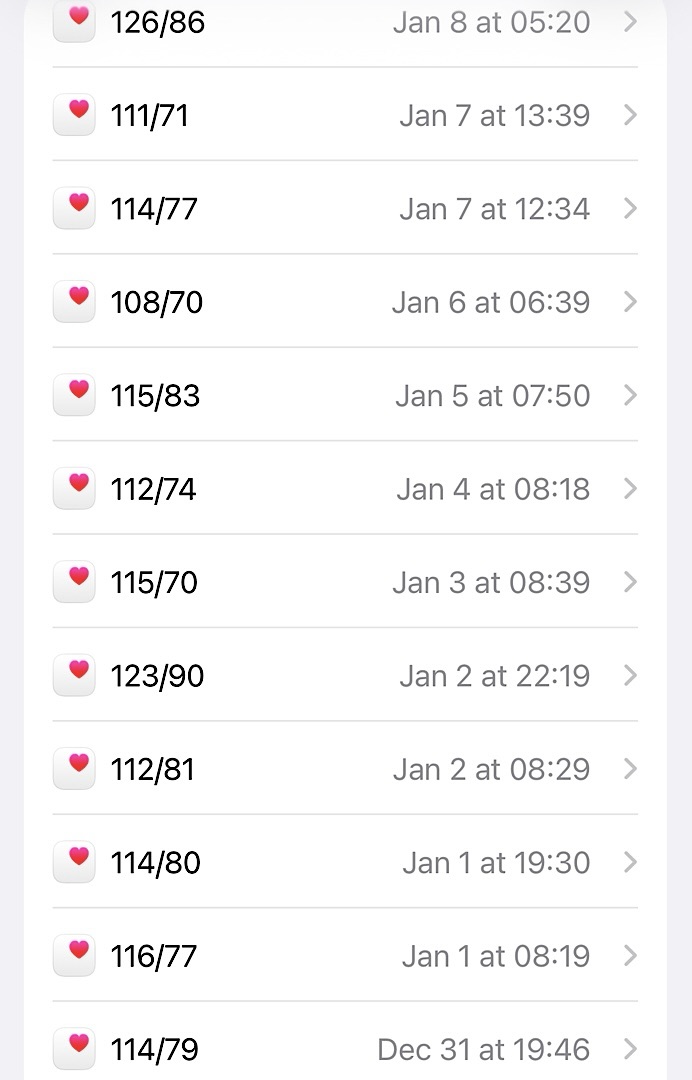Viewport: 692px width, 1080px height.
Task: Expand the Jan 7 at 12:34 entry chevron
Action: click(630, 209)
